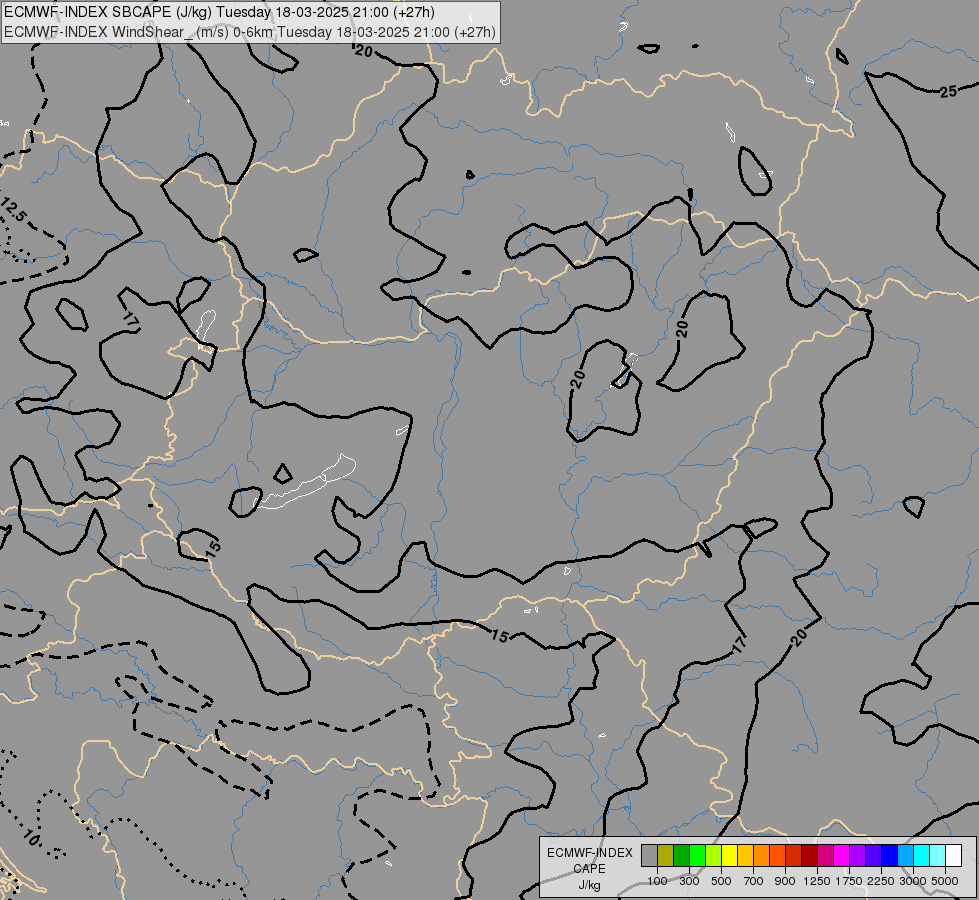Click the legend value label 900
This screenshot has height=900, width=979.
[785, 881]
